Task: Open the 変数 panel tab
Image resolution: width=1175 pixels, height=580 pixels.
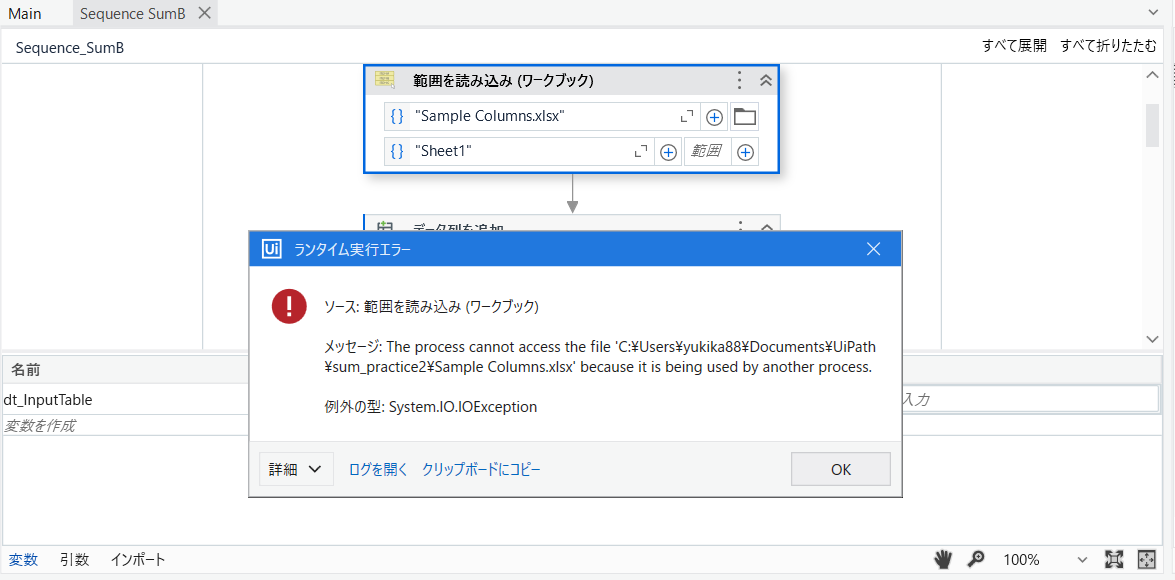Action: [x=22, y=559]
